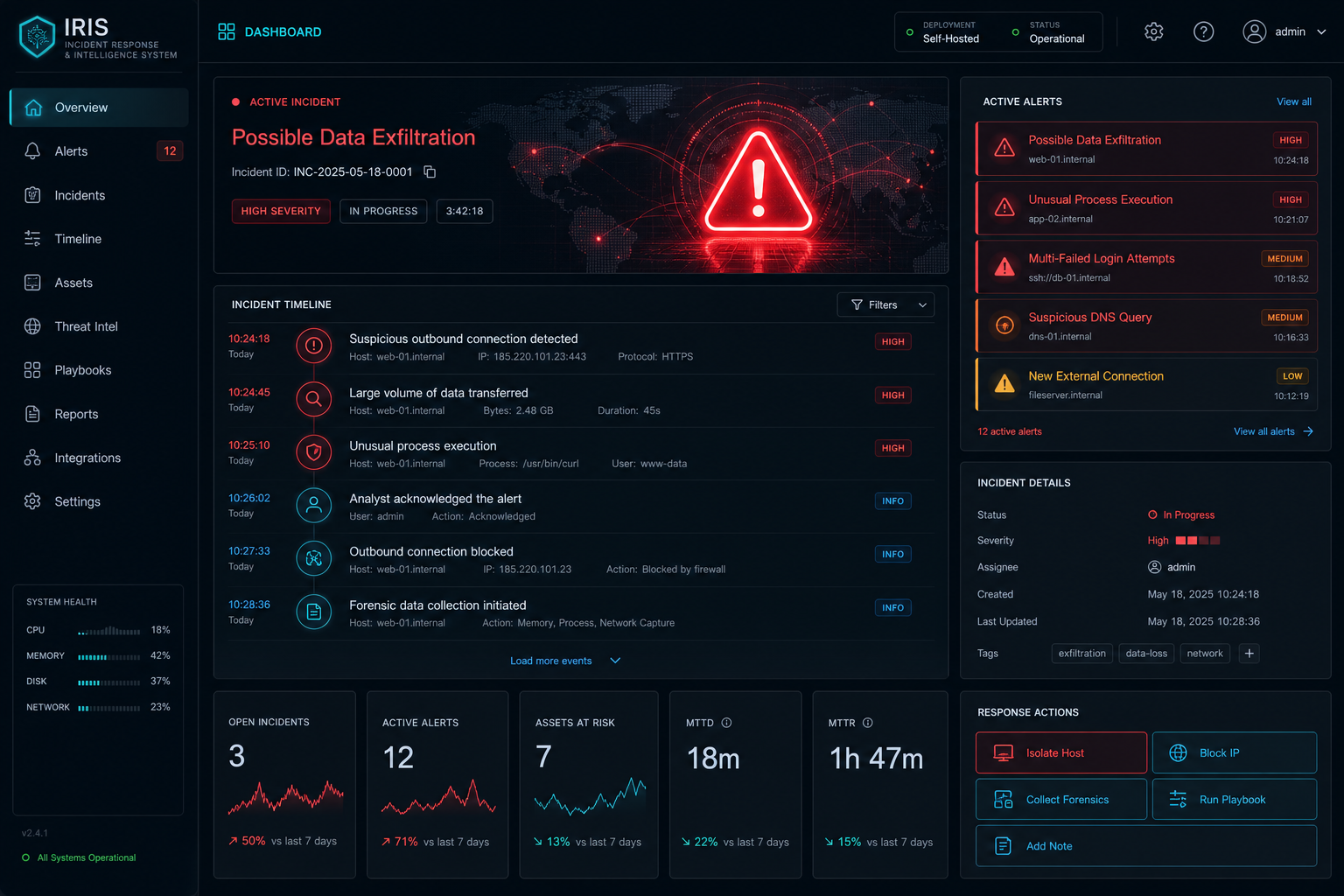1344x896 pixels.
Task: Open Assets in the sidebar
Action: [99, 283]
